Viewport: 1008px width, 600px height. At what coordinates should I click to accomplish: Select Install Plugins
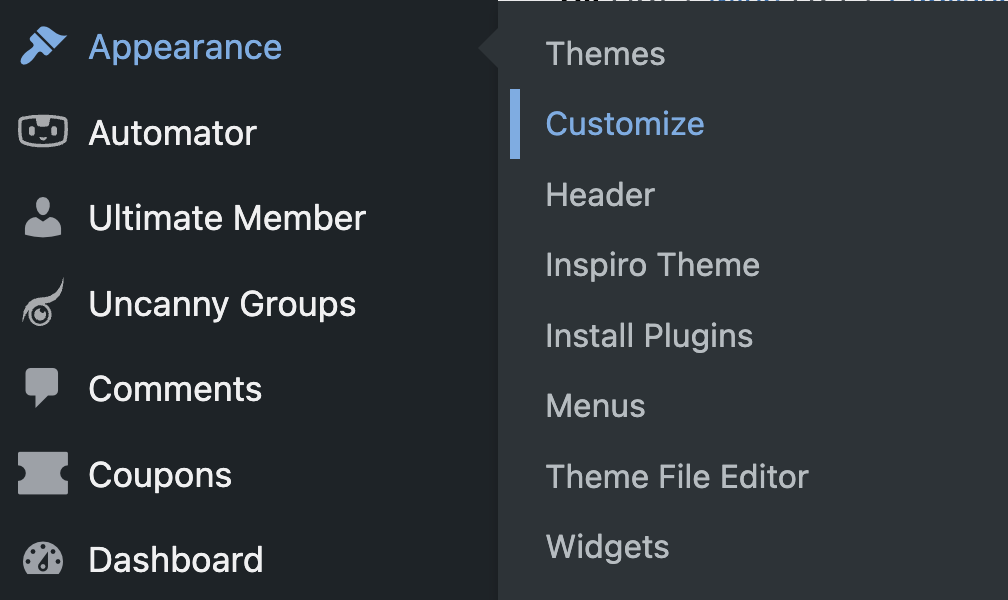[649, 335]
